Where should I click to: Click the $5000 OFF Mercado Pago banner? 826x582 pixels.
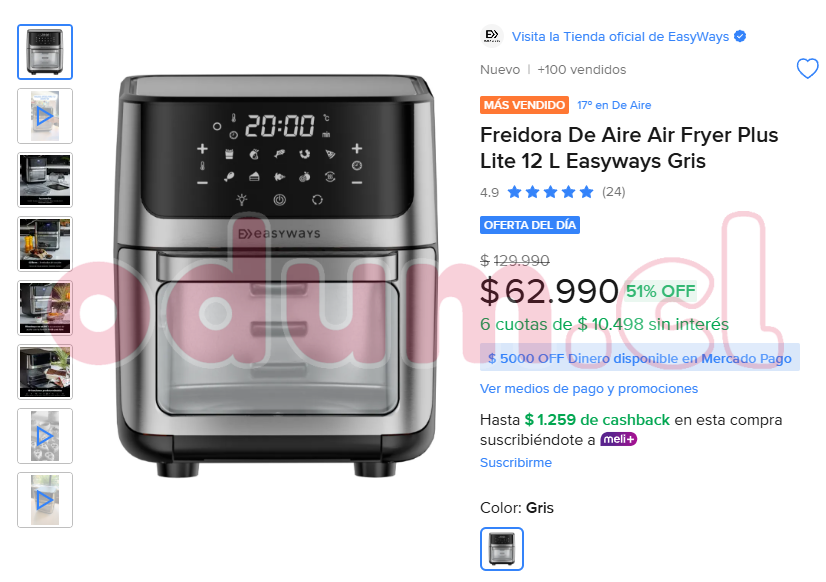640,358
